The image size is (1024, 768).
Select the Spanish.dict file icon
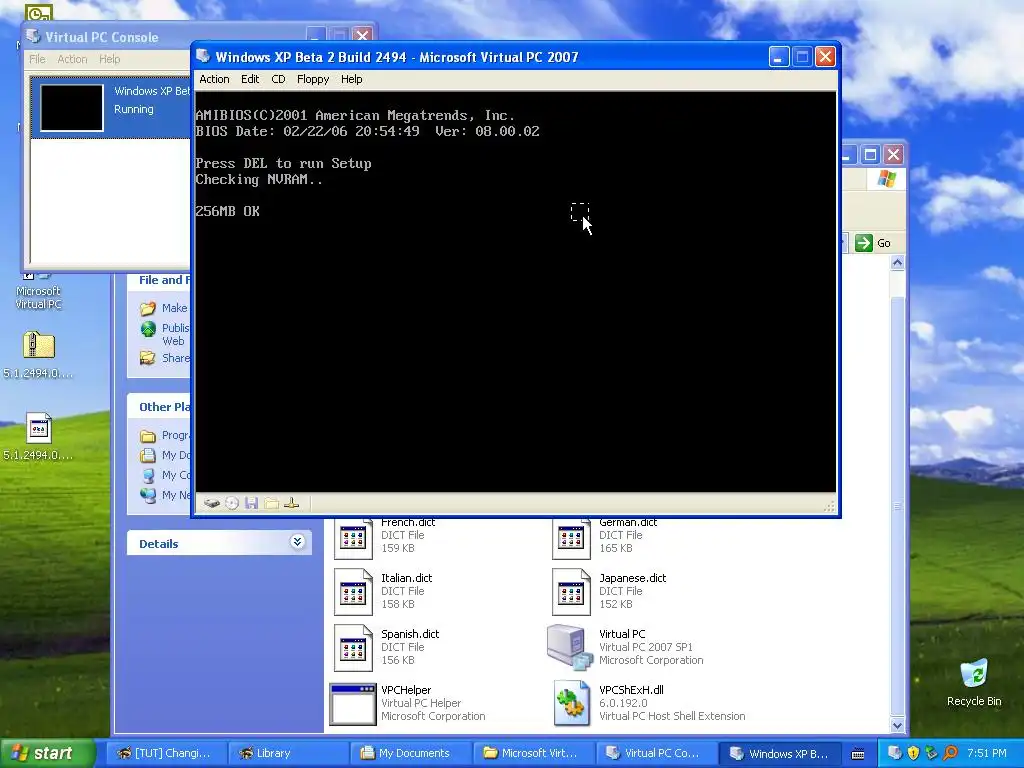(x=353, y=648)
